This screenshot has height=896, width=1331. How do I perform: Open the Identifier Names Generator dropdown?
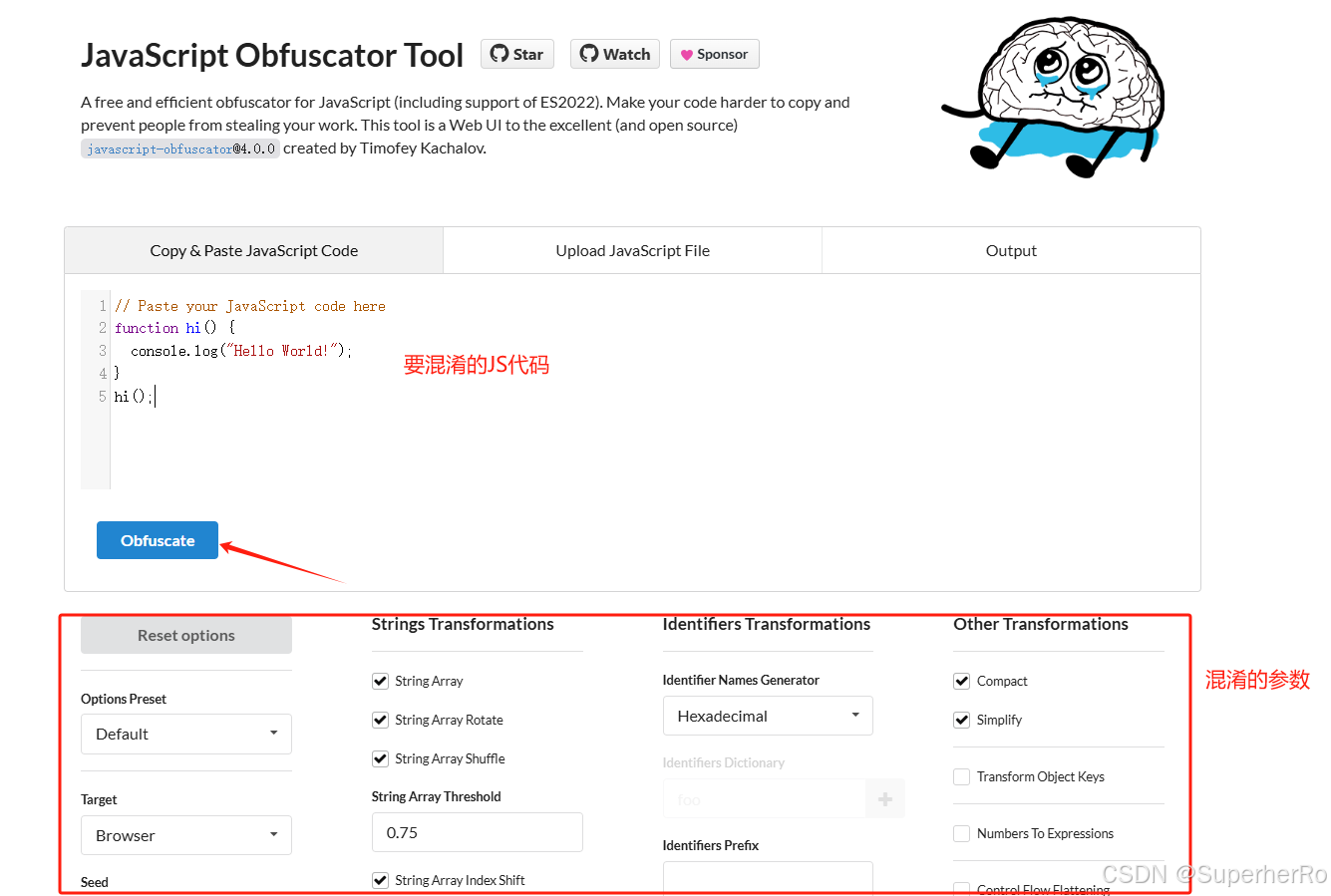click(768, 716)
